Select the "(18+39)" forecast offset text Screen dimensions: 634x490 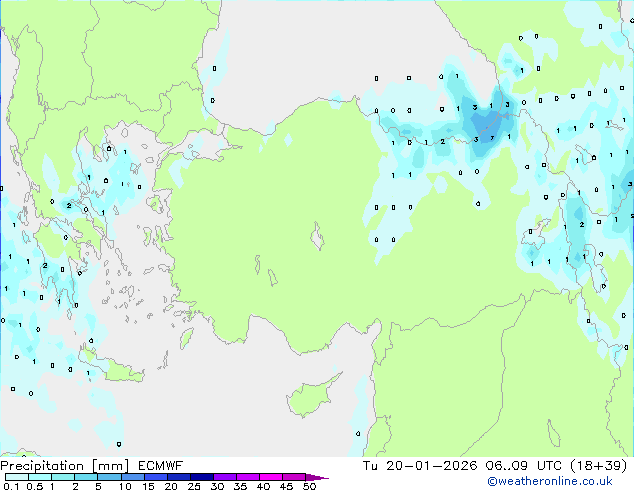pos(598,466)
